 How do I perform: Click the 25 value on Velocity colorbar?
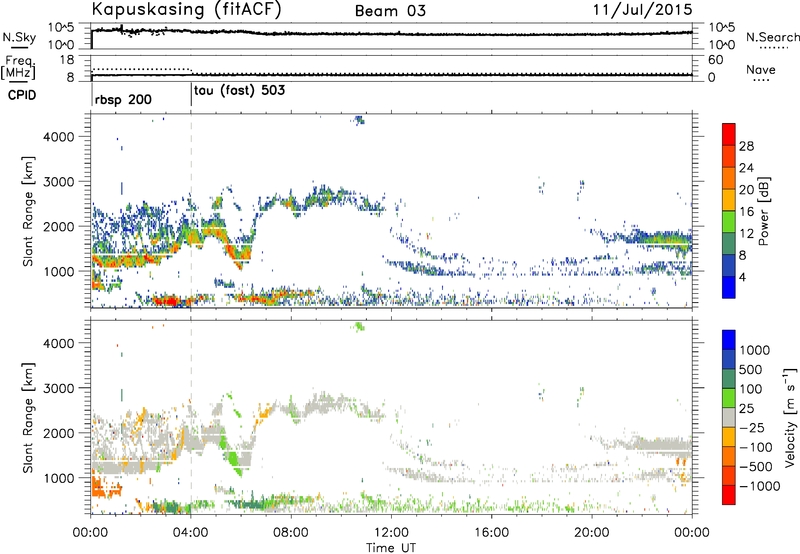click(x=746, y=408)
